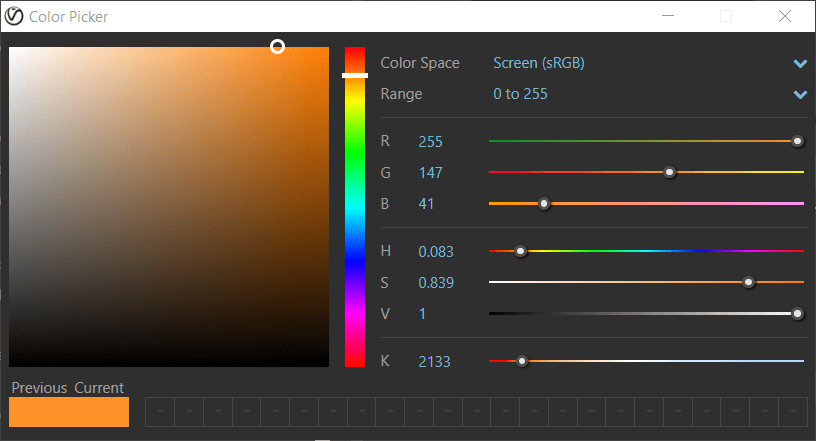Open the Color Space dropdown arrow
Image resolution: width=816 pixels, height=441 pixels.
800,64
